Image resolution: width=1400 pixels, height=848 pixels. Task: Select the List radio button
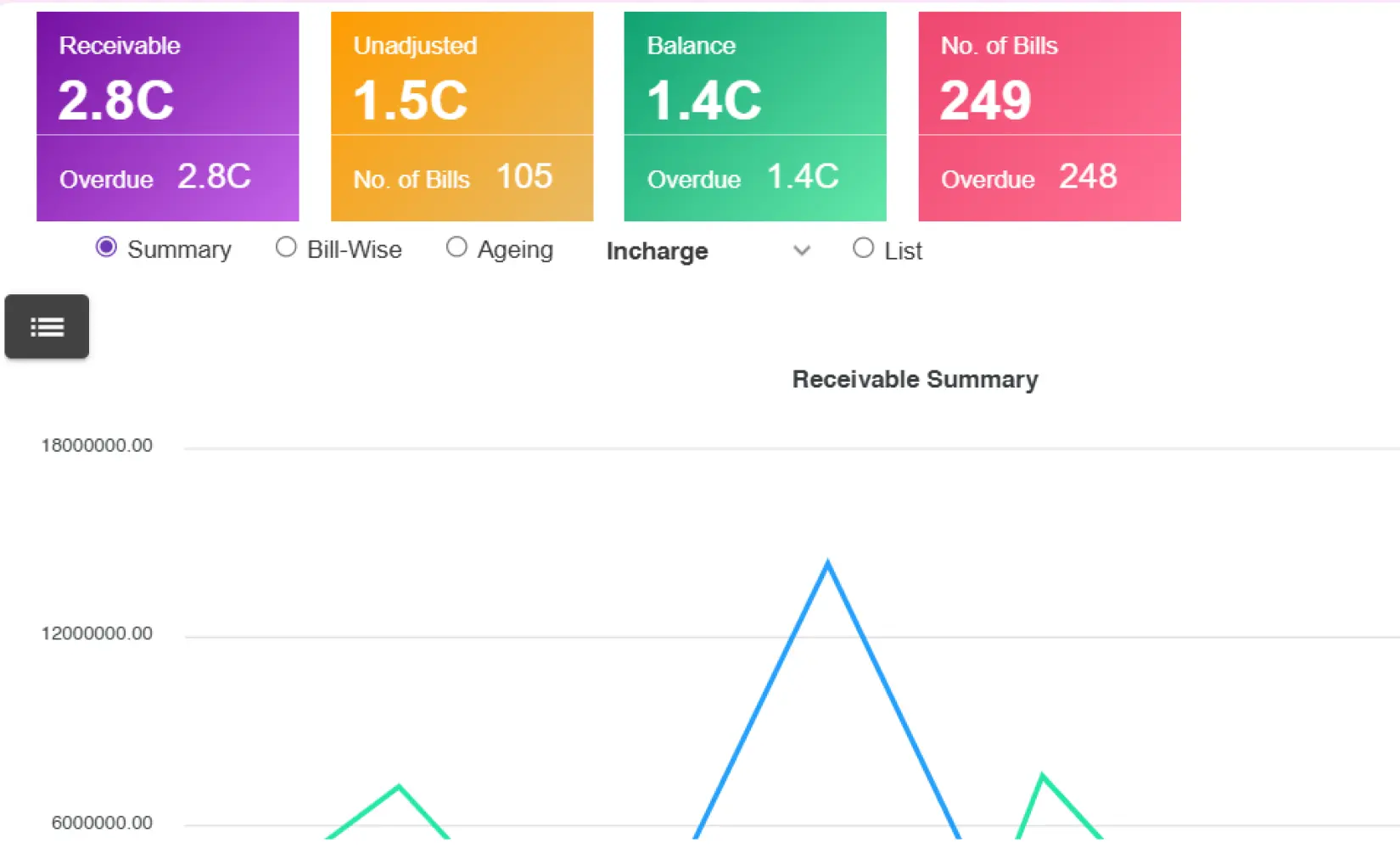[863, 248]
